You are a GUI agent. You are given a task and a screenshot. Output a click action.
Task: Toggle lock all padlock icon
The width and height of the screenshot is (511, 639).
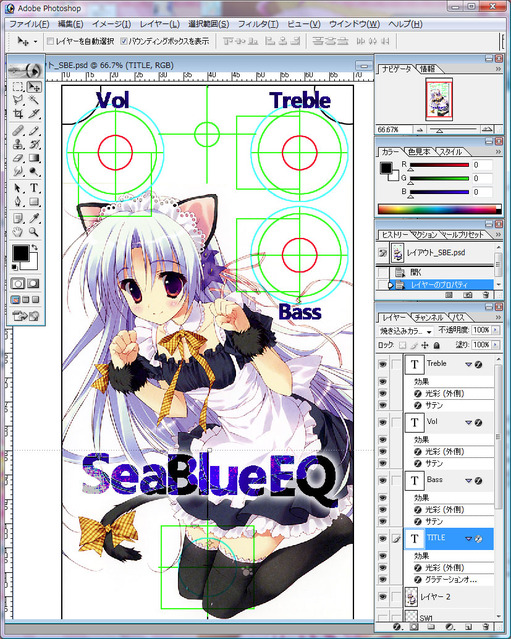[436, 345]
